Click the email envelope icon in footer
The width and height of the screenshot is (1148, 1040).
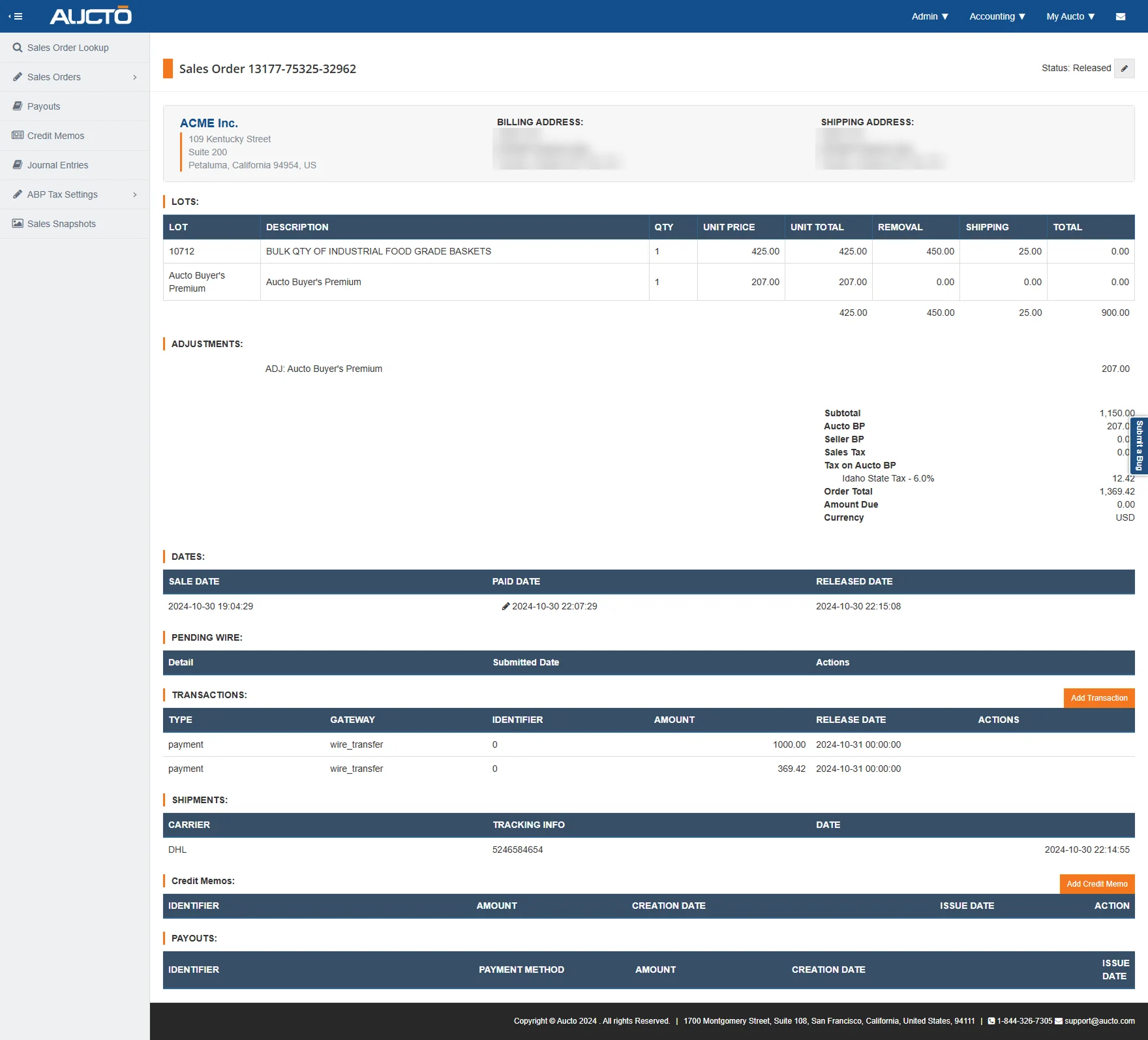[x=1059, y=1021]
